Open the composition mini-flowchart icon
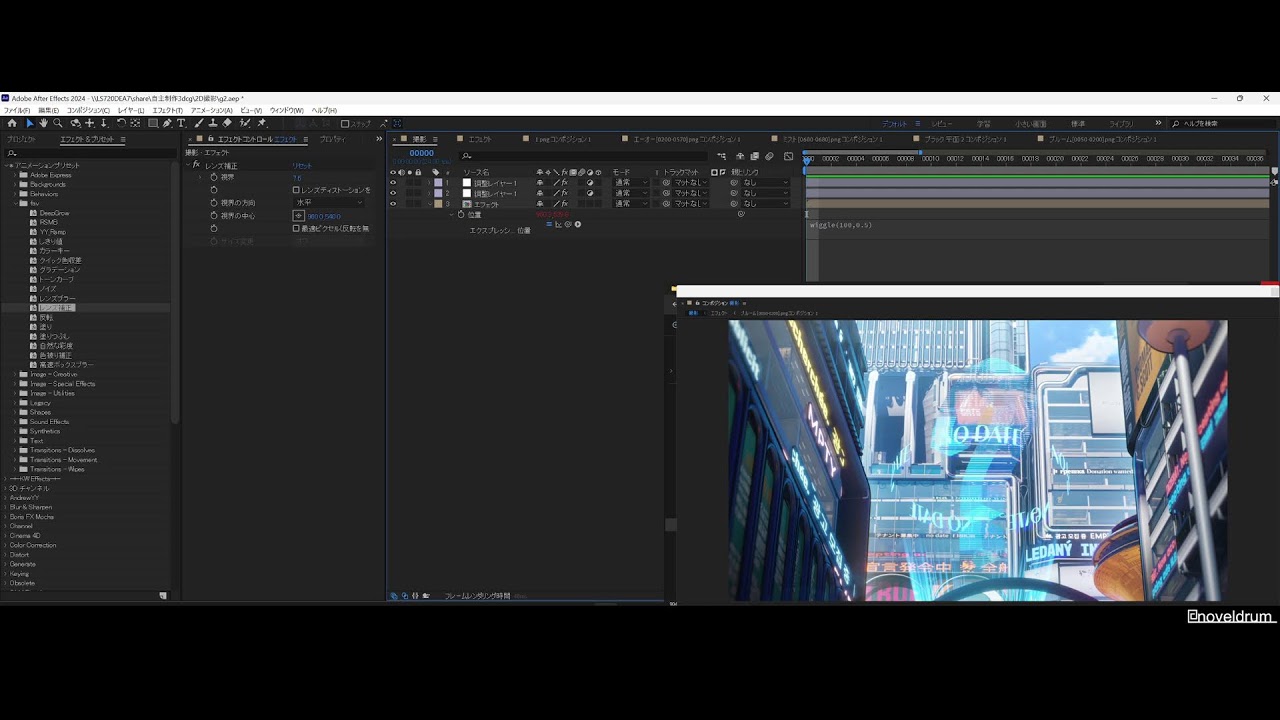Viewport: 1280px width, 720px height. coord(721,156)
